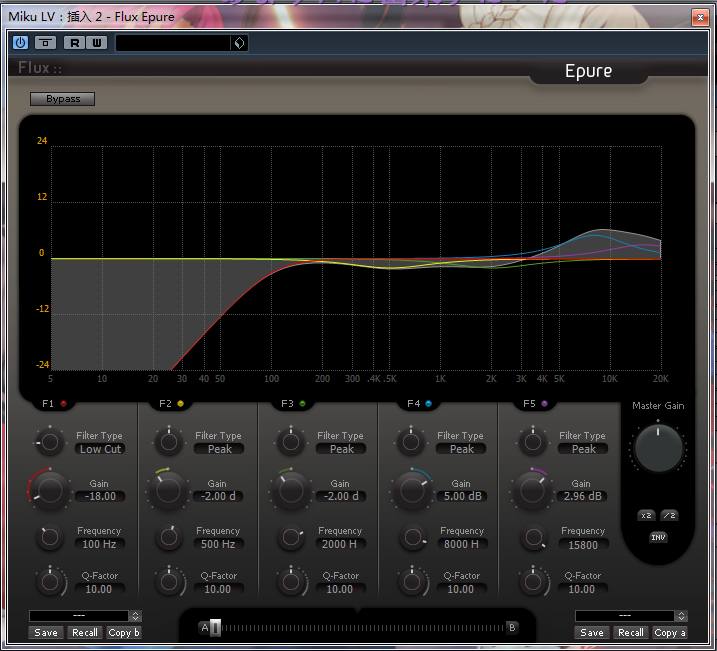
Task: Open the F1 Filter Type Low Cut selector
Action: 100,449
